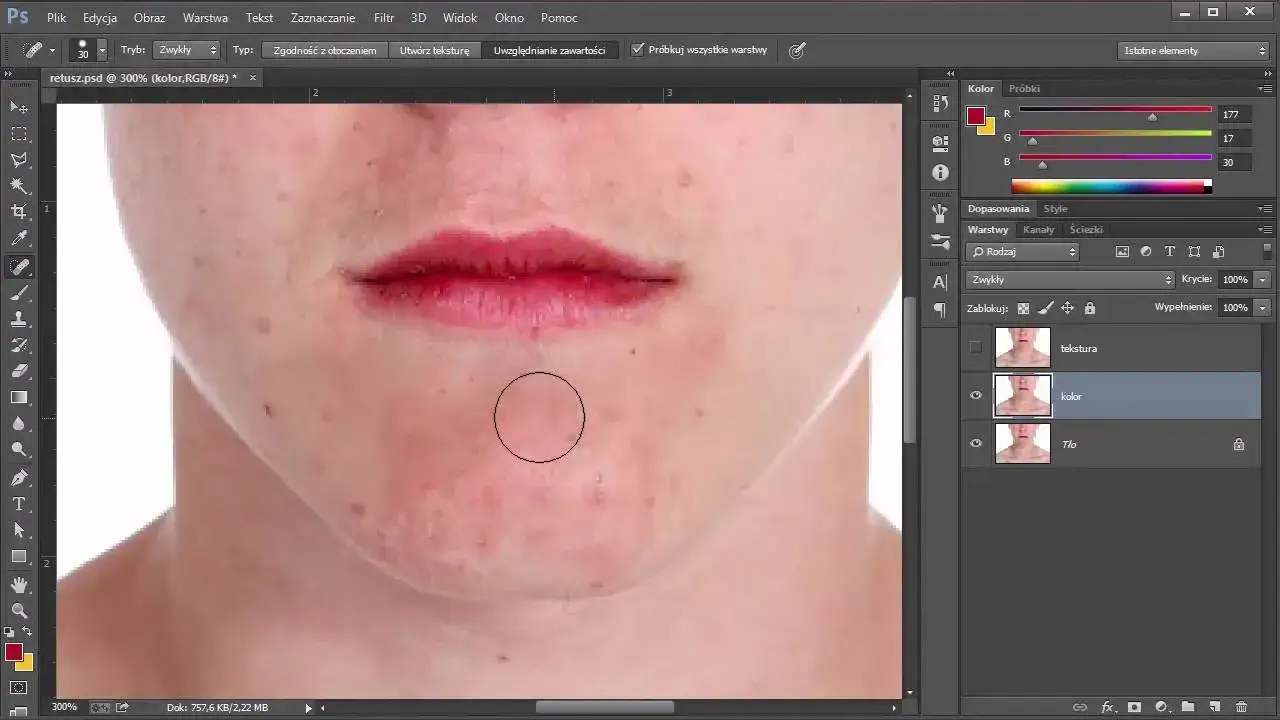Show the tekstura layer
Image resolution: width=1280 pixels, height=720 pixels.
coord(975,347)
